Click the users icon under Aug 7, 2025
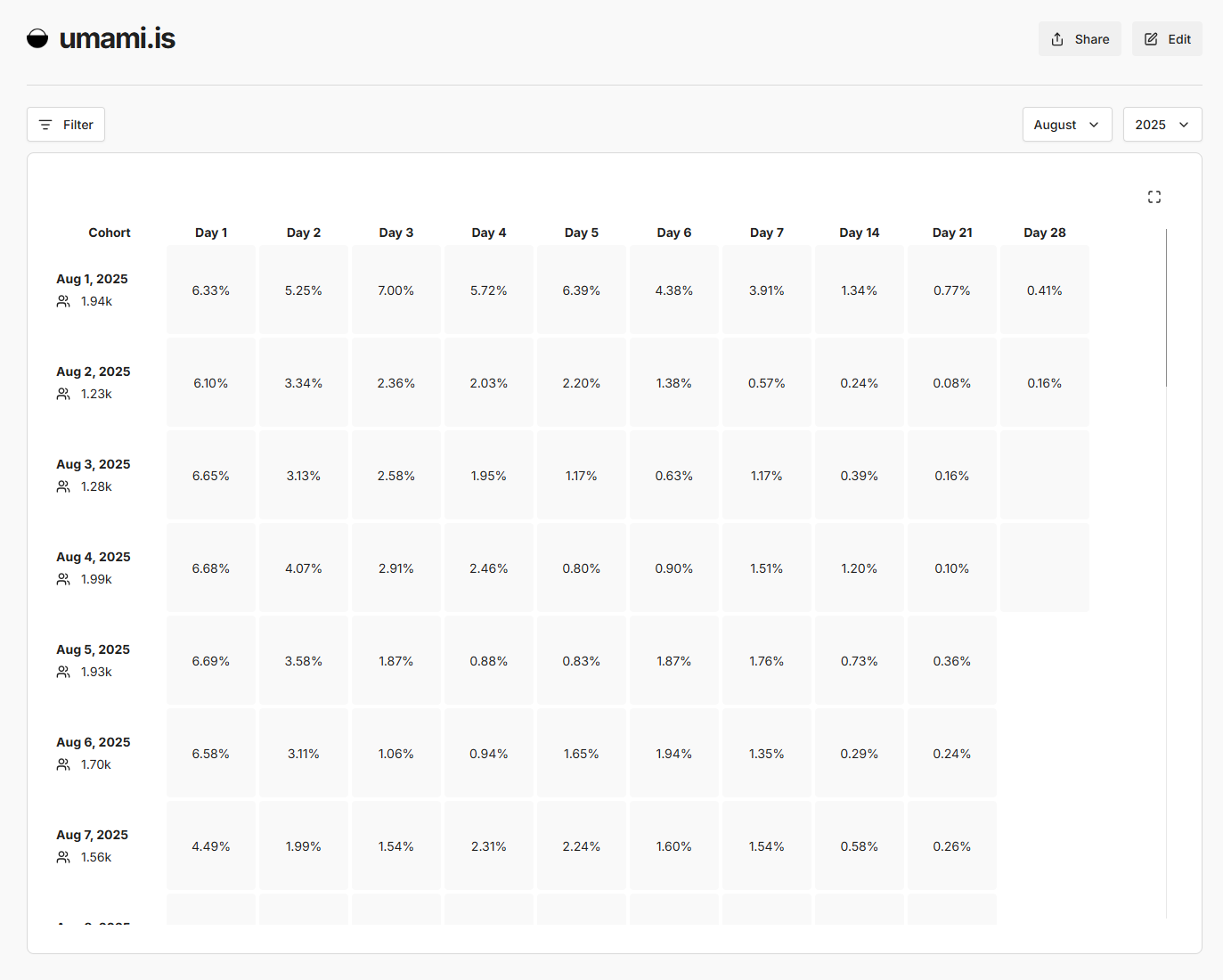 [63, 858]
